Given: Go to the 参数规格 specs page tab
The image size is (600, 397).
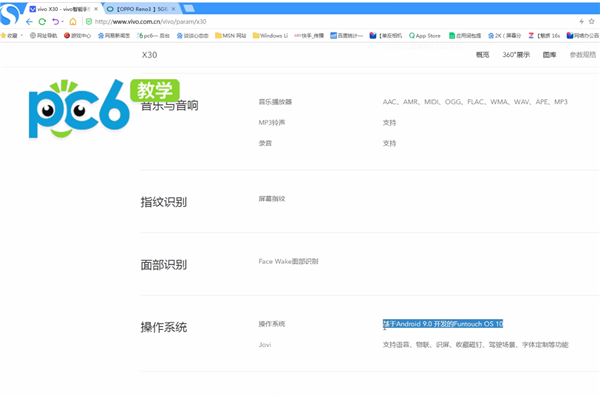Looking at the screenshot, I should click(583, 55).
